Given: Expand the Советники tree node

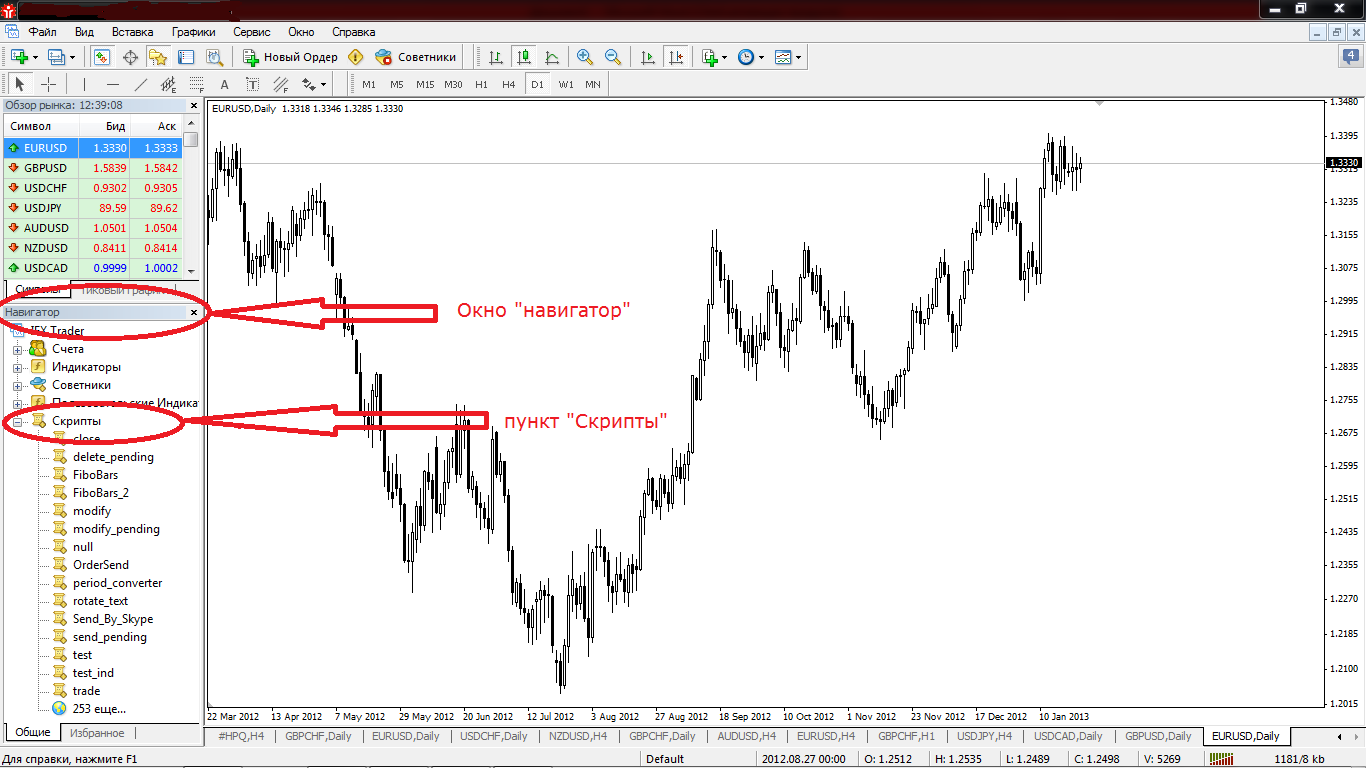Looking at the screenshot, I should click(x=17, y=385).
